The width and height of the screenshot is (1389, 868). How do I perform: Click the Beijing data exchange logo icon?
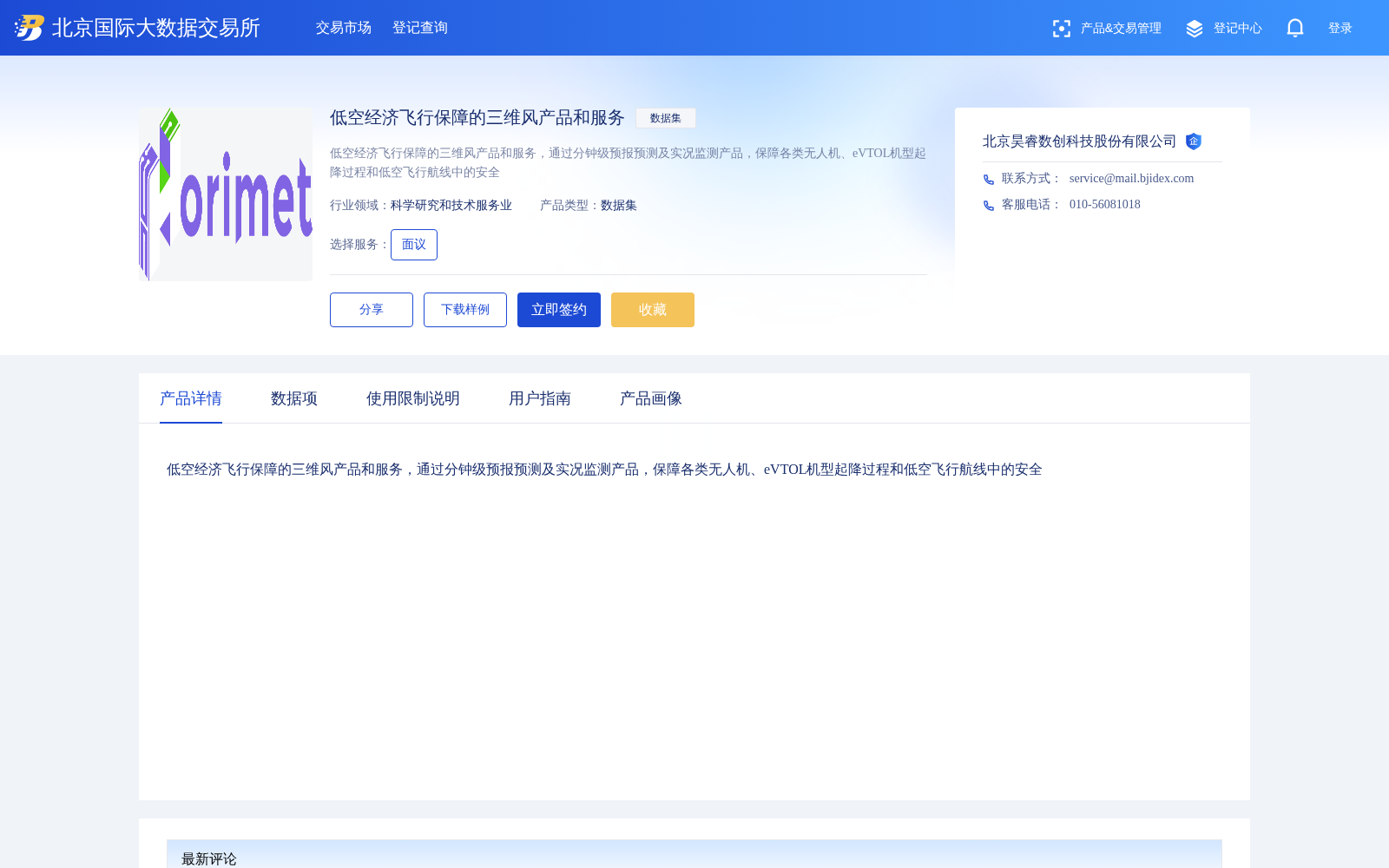(30, 28)
